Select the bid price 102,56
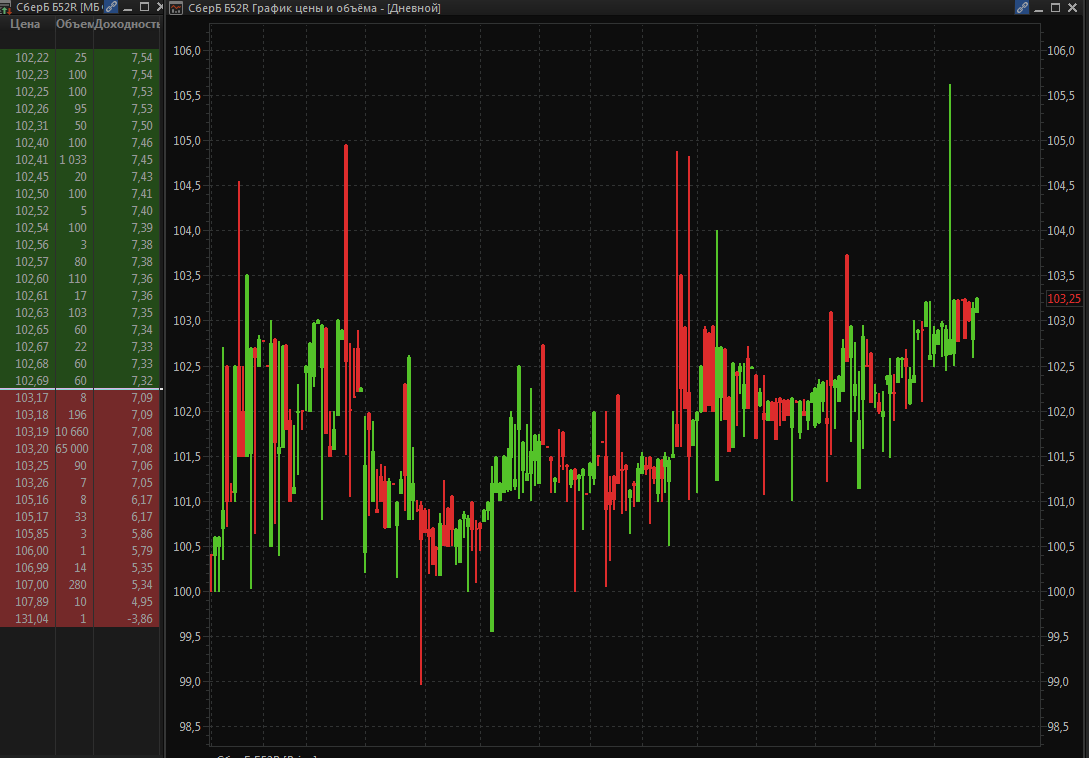The image size is (1089, 758). point(32,245)
